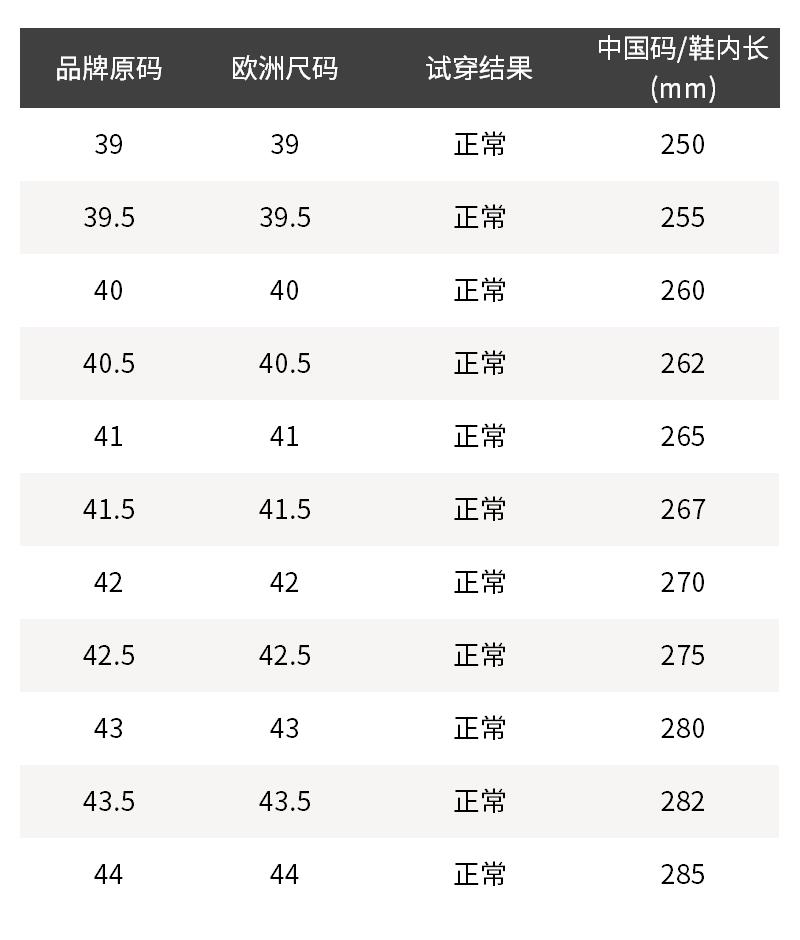Click the 试穿结果 column header
Screen dimensions: 800x940
point(480,69)
